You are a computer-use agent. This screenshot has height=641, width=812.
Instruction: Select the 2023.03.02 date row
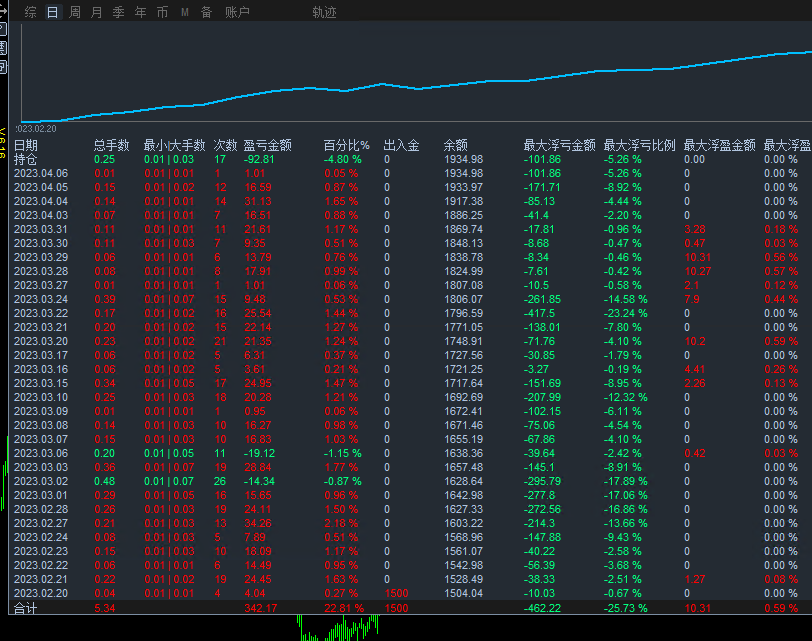tap(410, 481)
